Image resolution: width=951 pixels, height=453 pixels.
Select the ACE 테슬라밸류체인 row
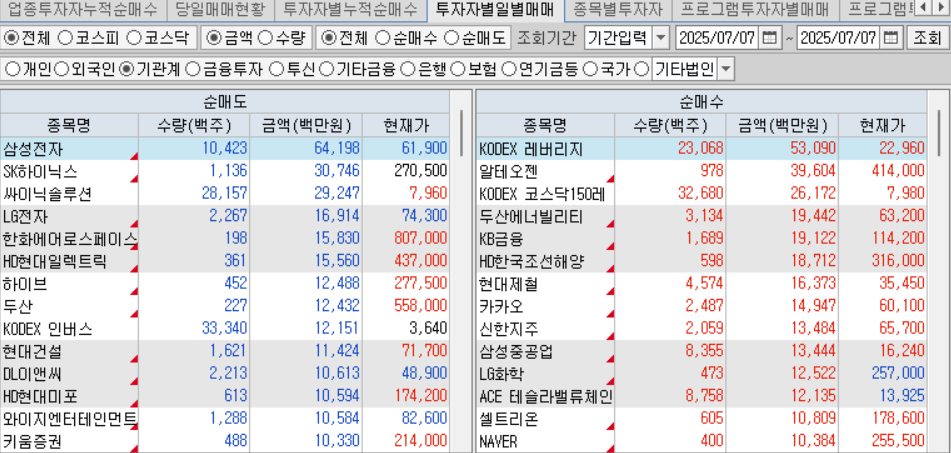(x=701, y=397)
